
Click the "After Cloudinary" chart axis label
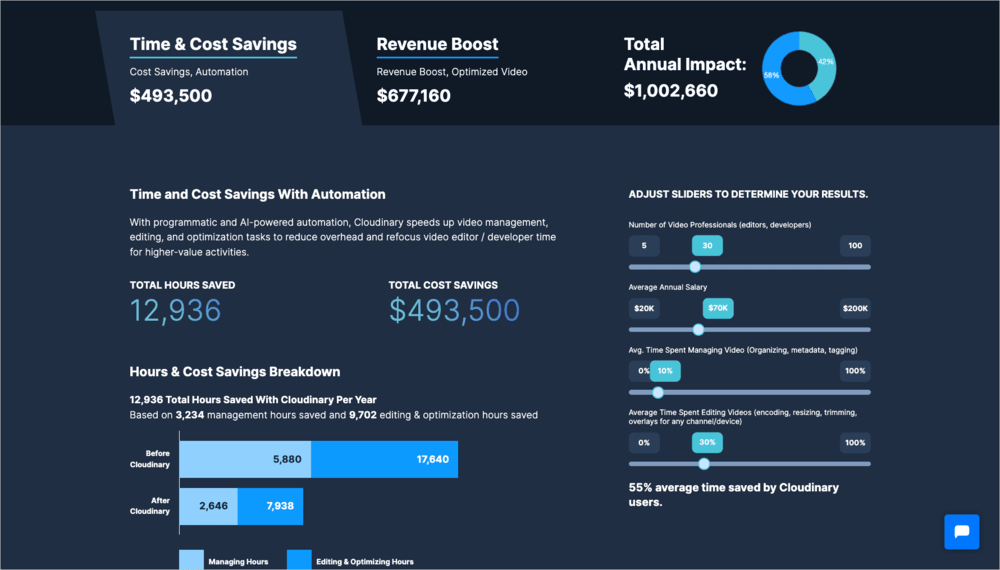point(150,506)
